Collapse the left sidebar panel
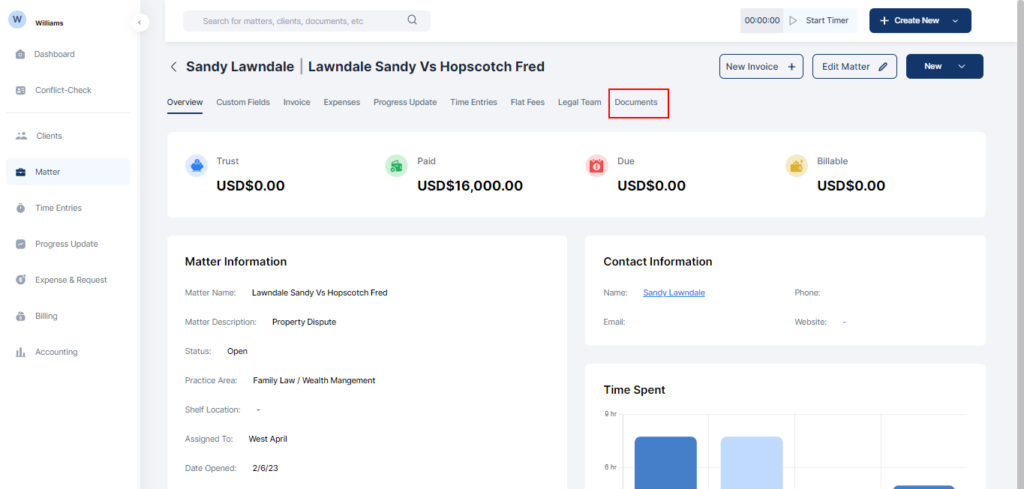This screenshot has width=1024, height=489. pyautogui.click(x=140, y=22)
